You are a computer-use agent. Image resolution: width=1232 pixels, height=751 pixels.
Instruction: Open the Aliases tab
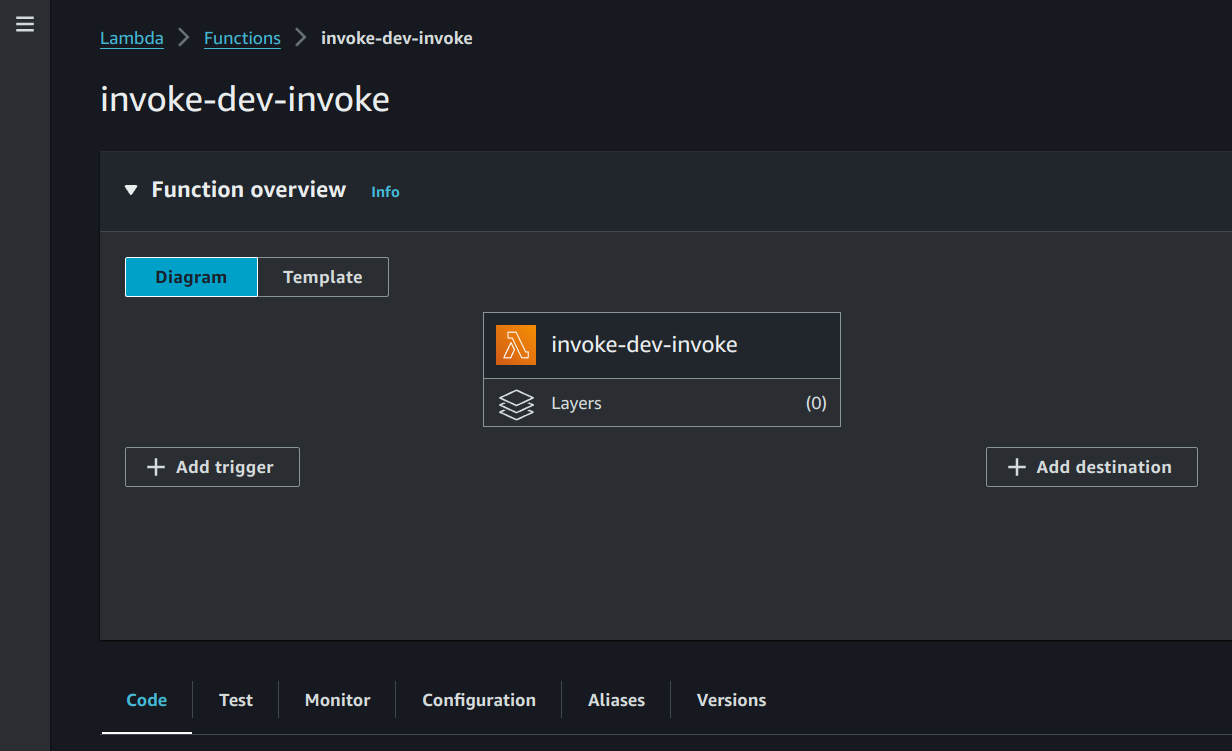[x=617, y=700]
